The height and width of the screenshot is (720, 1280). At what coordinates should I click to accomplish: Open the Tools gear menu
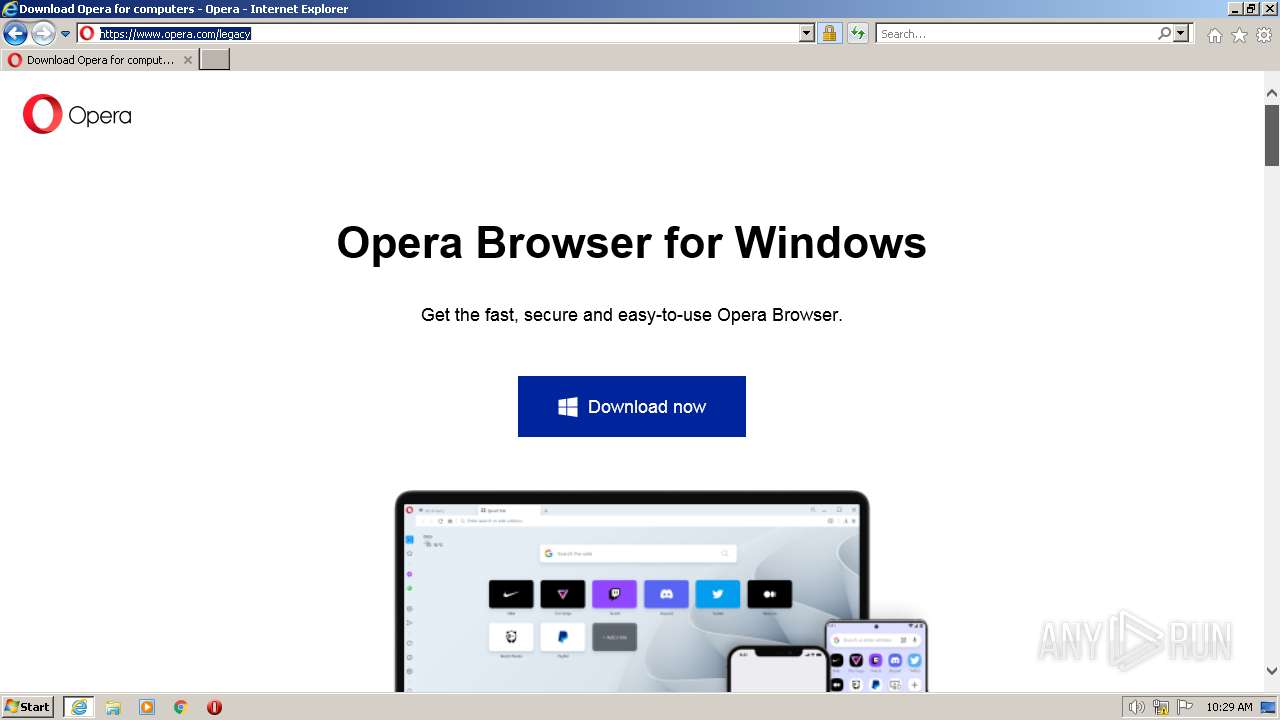pyautogui.click(x=1264, y=35)
